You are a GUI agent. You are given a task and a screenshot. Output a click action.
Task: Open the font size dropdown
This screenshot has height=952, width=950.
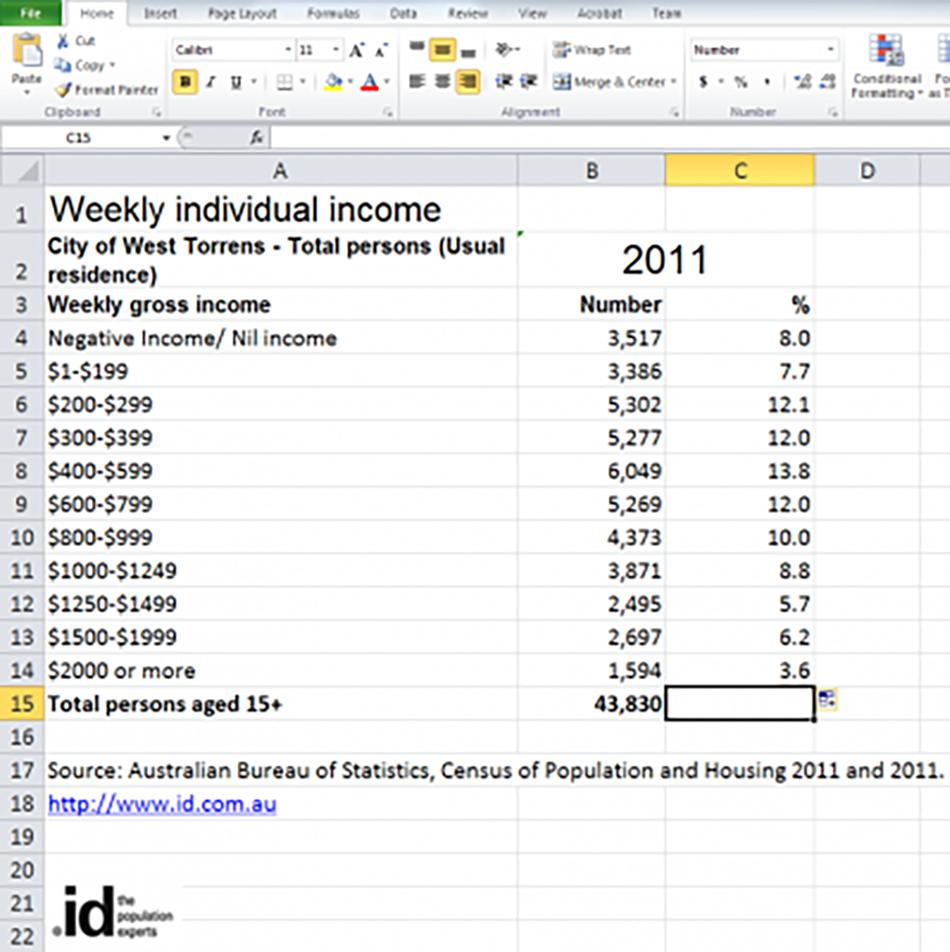coord(336,50)
